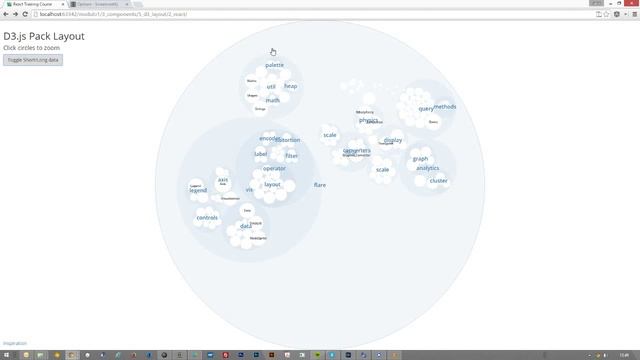Viewport: 640px width, 360px height.
Task: Click the encoder label in the chart
Action: [269, 138]
